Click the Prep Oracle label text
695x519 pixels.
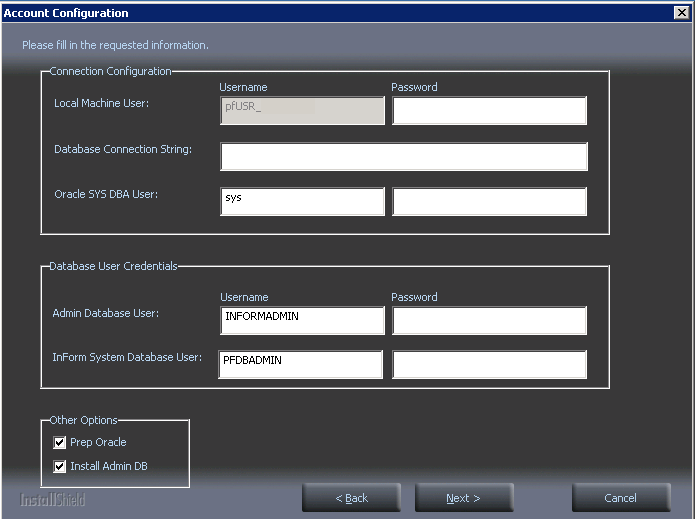point(98,442)
